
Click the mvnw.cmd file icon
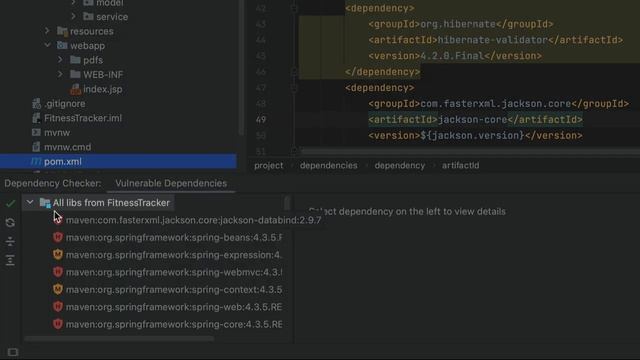tap(36, 147)
